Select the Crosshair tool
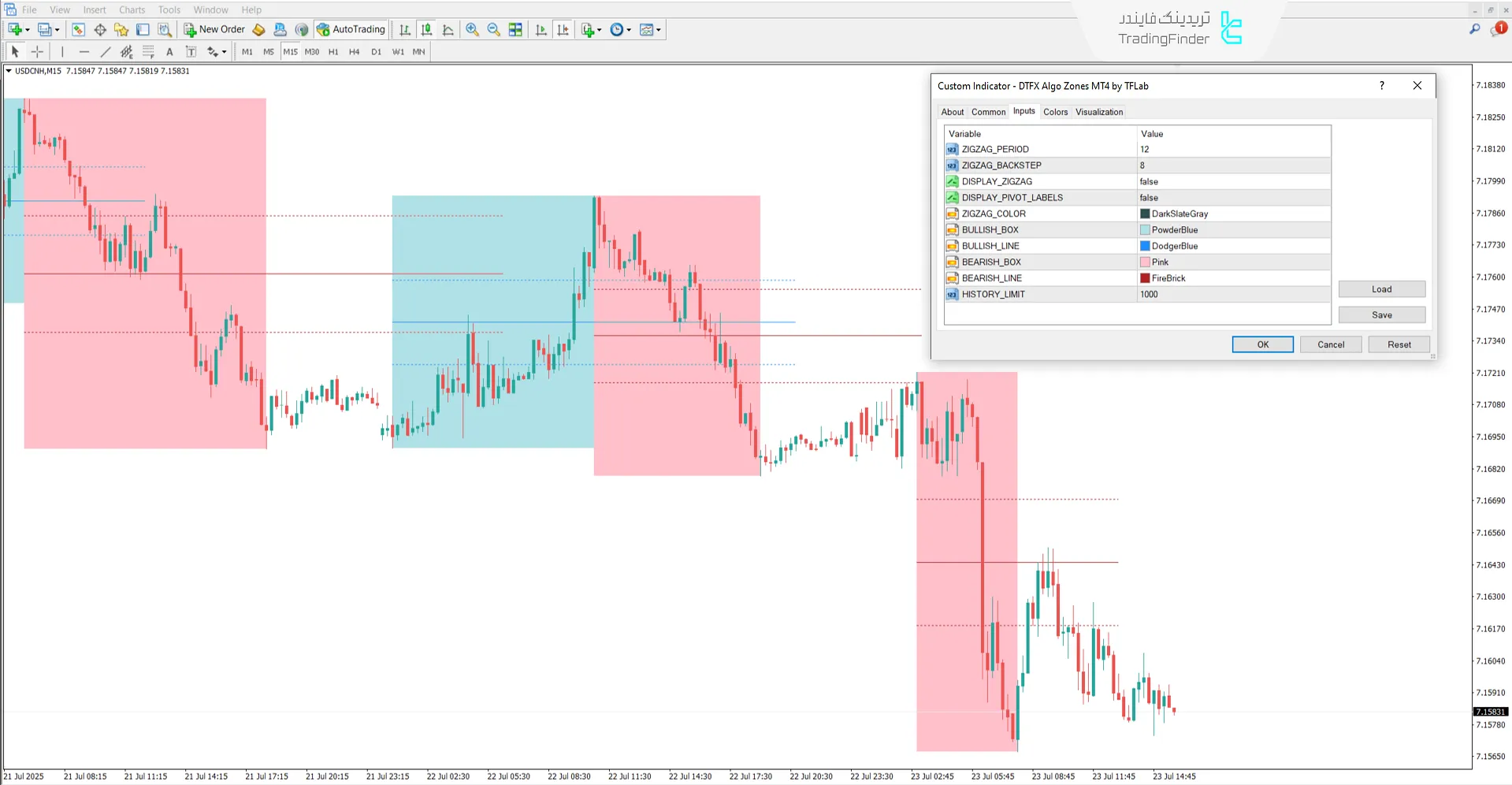 click(x=37, y=52)
